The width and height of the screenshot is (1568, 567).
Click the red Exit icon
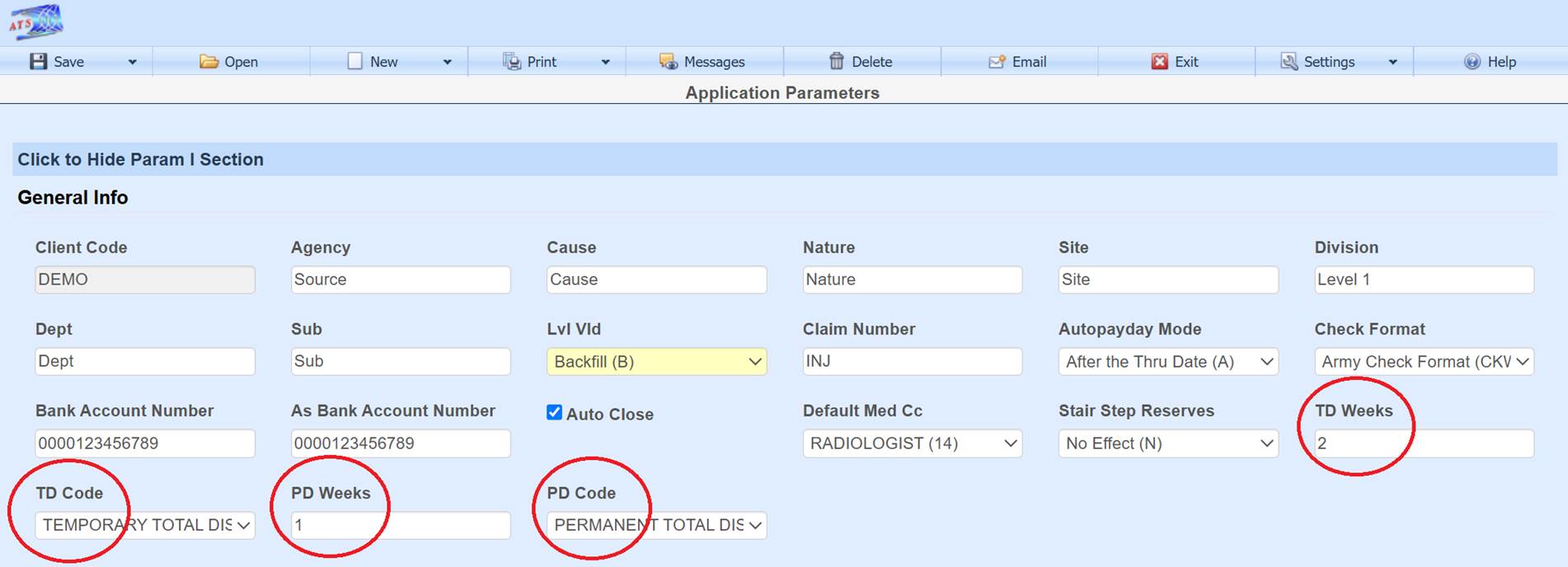1159,62
